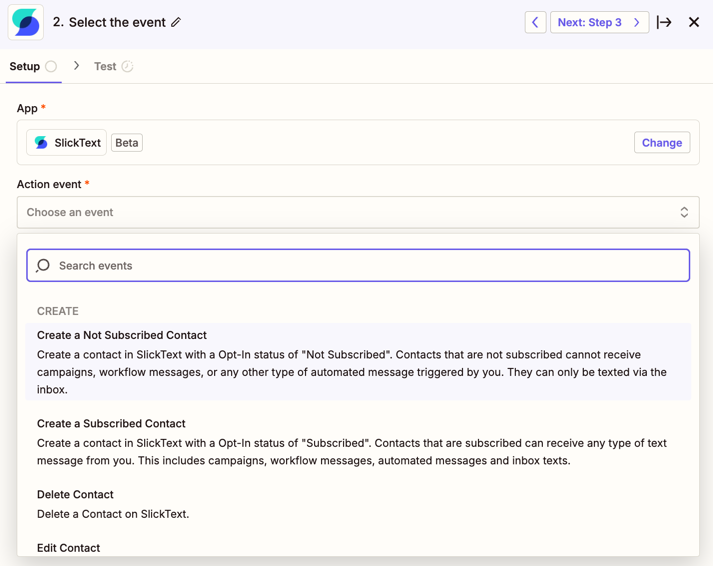The image size is (713, 566).
Task: Click the Test clock status icon
Action: tap(127, 66)
